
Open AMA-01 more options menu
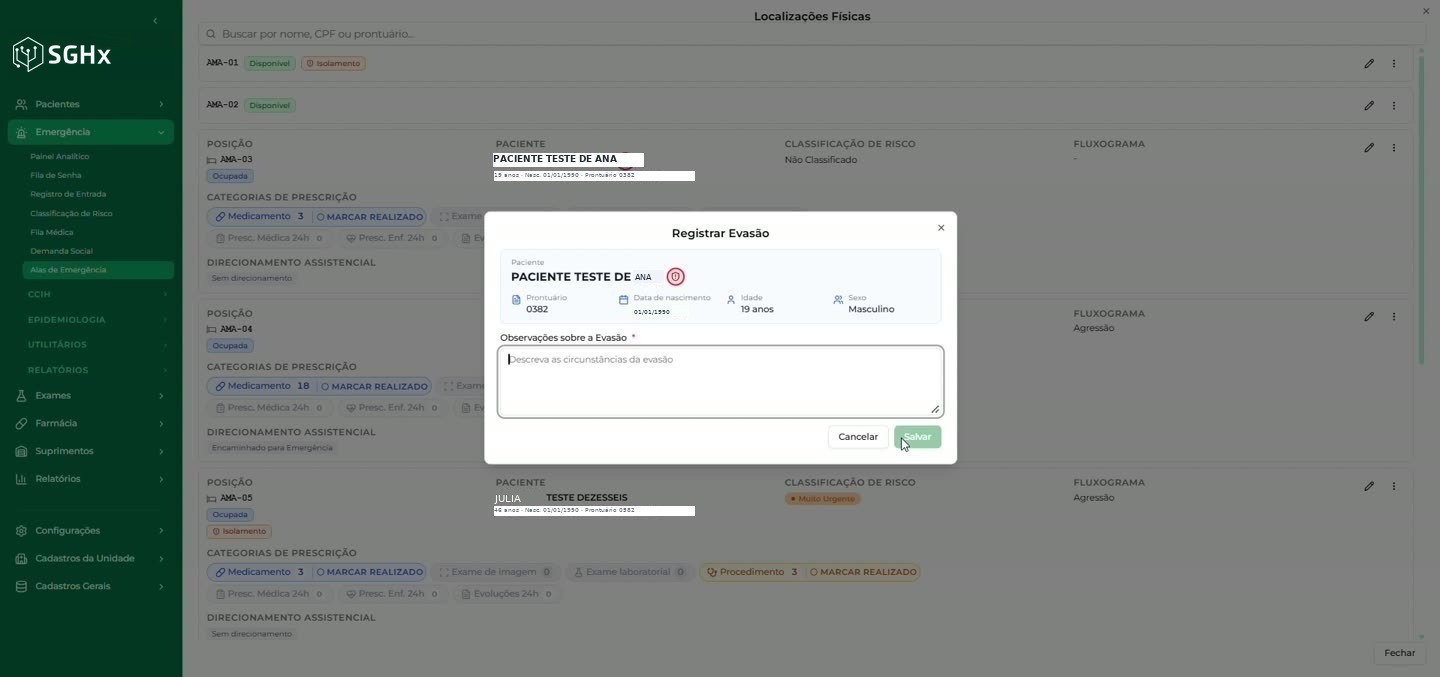click(x=1394, y=64)
